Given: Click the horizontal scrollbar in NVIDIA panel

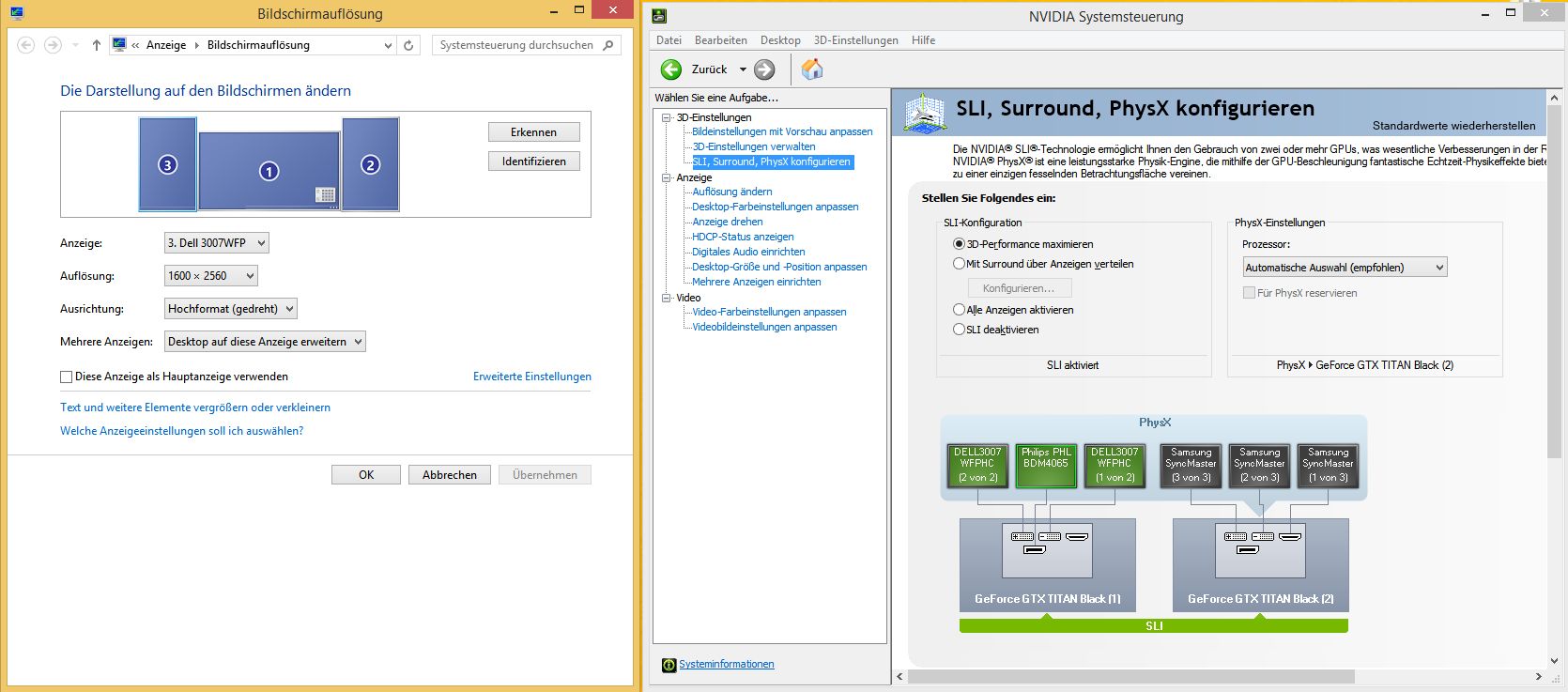Looking at the screenshot, I should point(1131,677).
